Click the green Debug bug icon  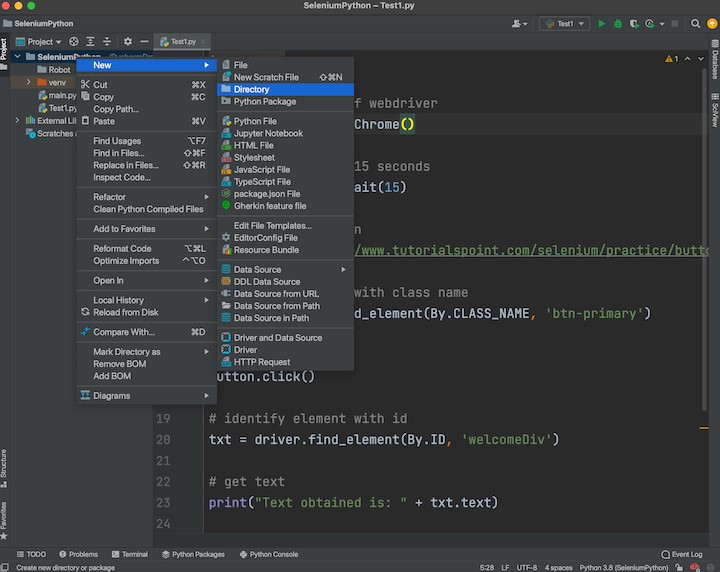(x=618, y=23)
